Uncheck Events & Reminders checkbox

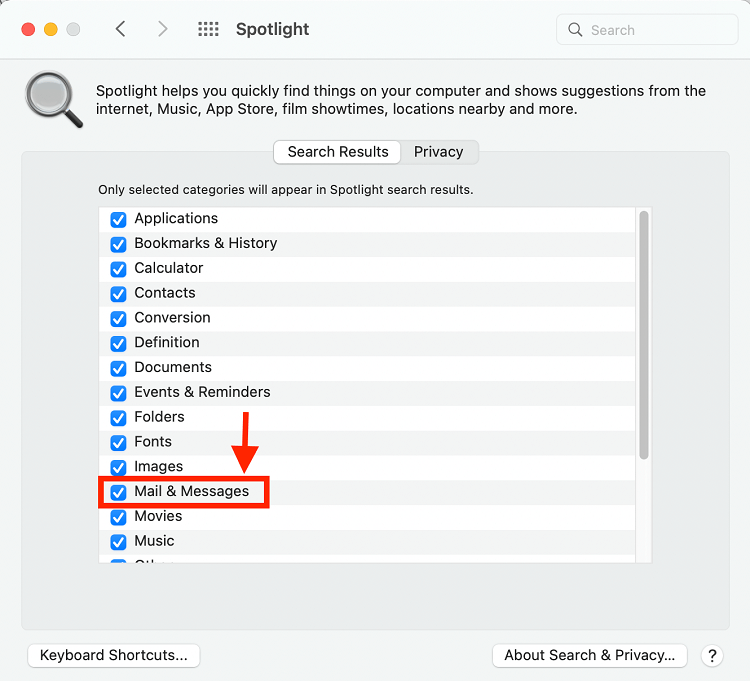[118, 393]
